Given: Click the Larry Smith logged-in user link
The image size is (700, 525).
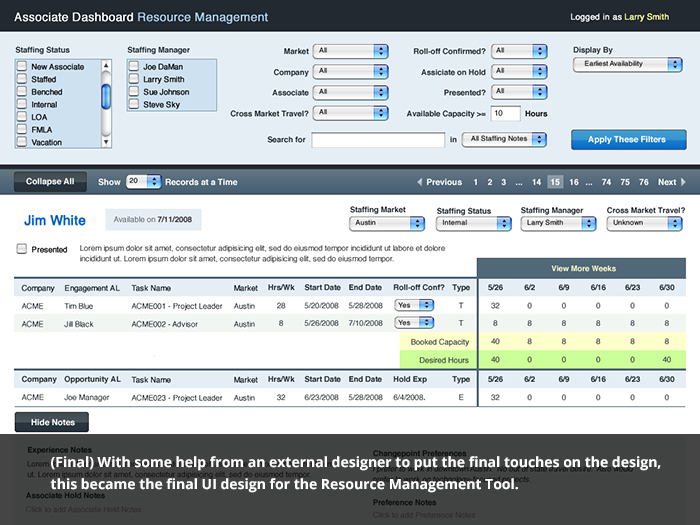Looking at the screenshot, I should 646,17.
